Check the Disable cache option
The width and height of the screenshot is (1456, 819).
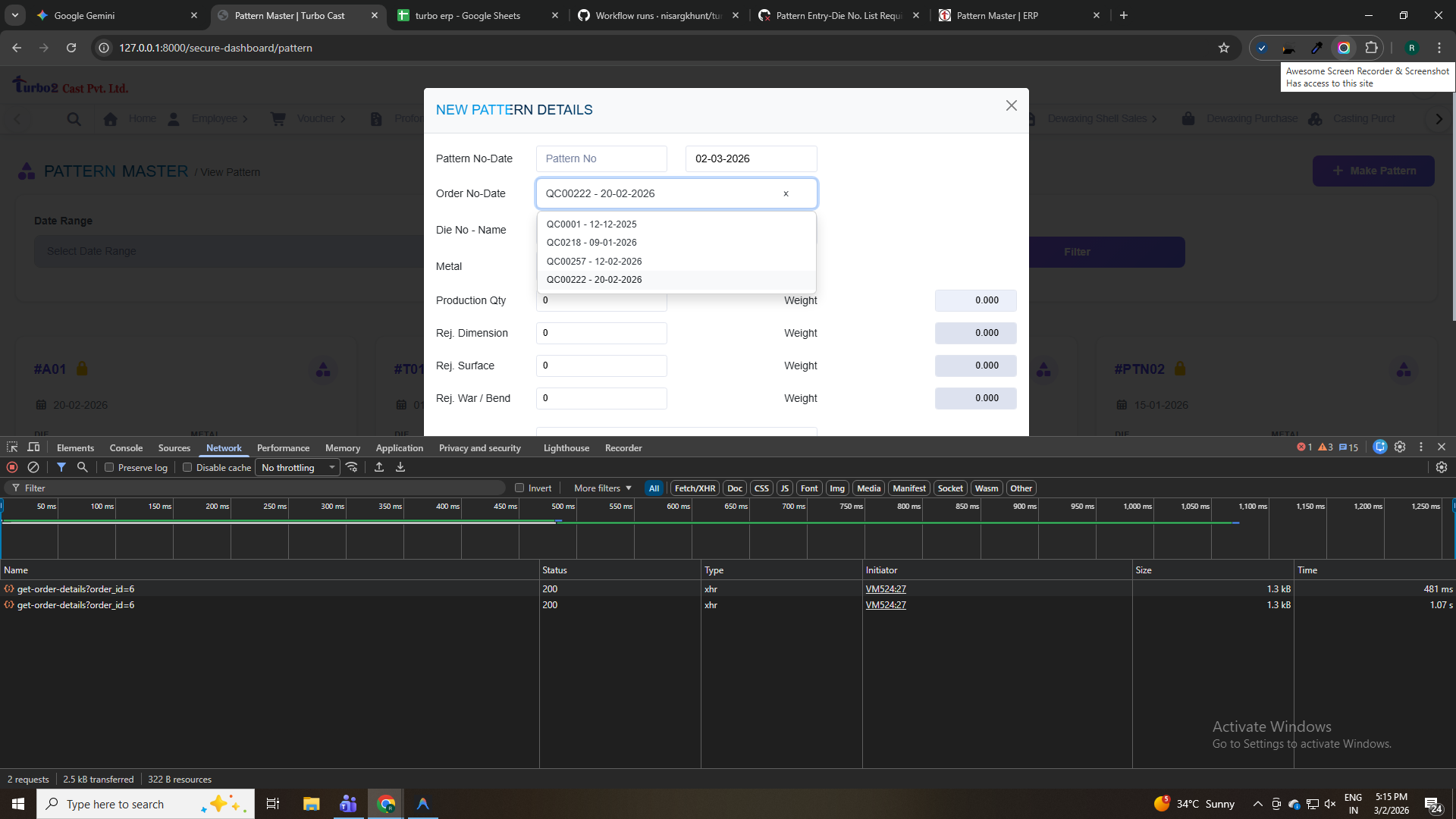click(187, 468)
